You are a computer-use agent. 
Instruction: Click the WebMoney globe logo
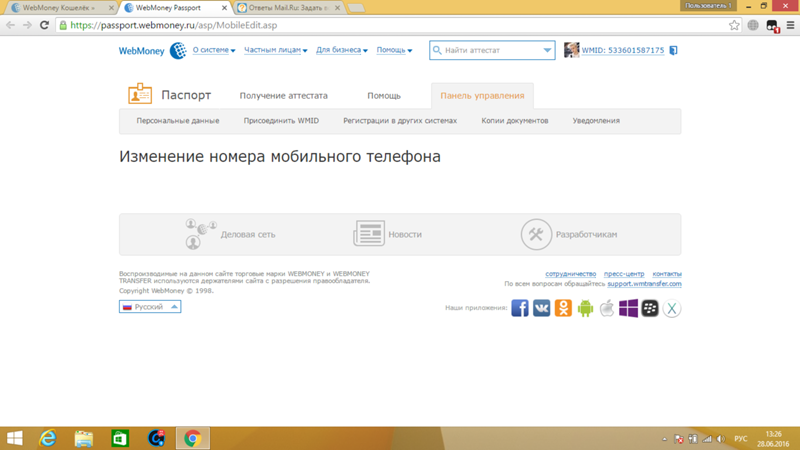178,51
